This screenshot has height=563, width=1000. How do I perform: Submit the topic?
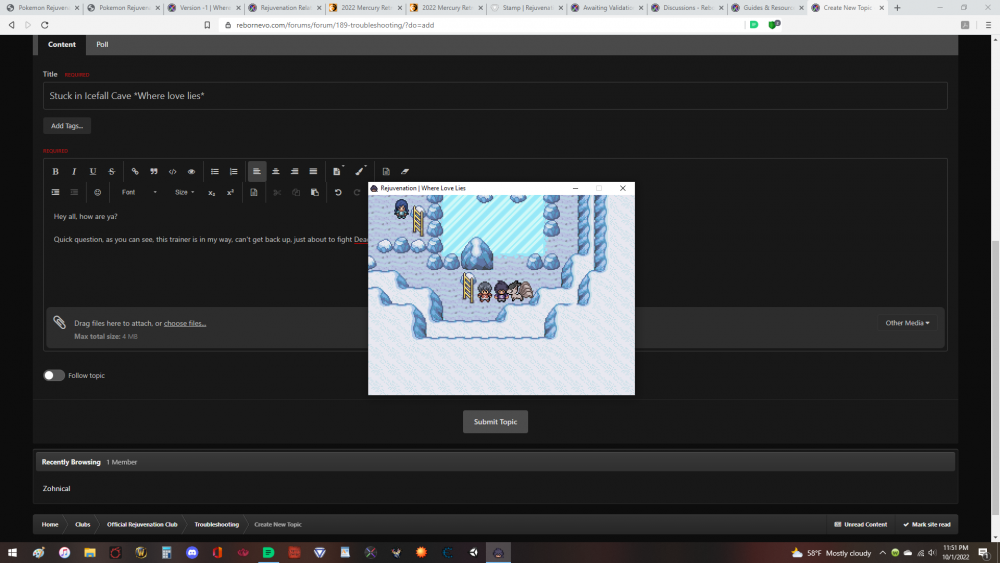click(496, 421)
